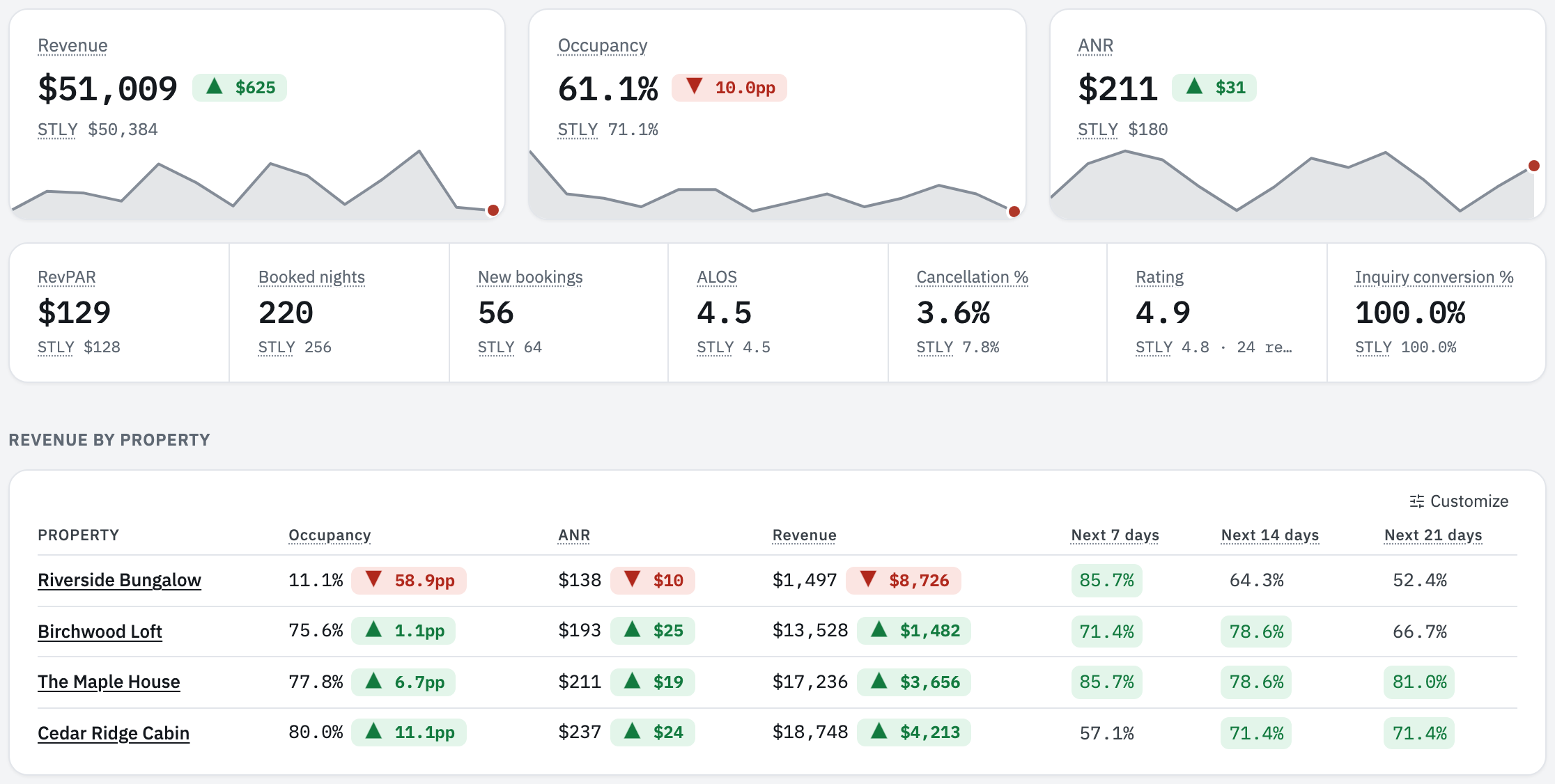Click the green up arrow in ANR $31 badge
This screenshot has height=784, width=1555.
coord(1194,87)
